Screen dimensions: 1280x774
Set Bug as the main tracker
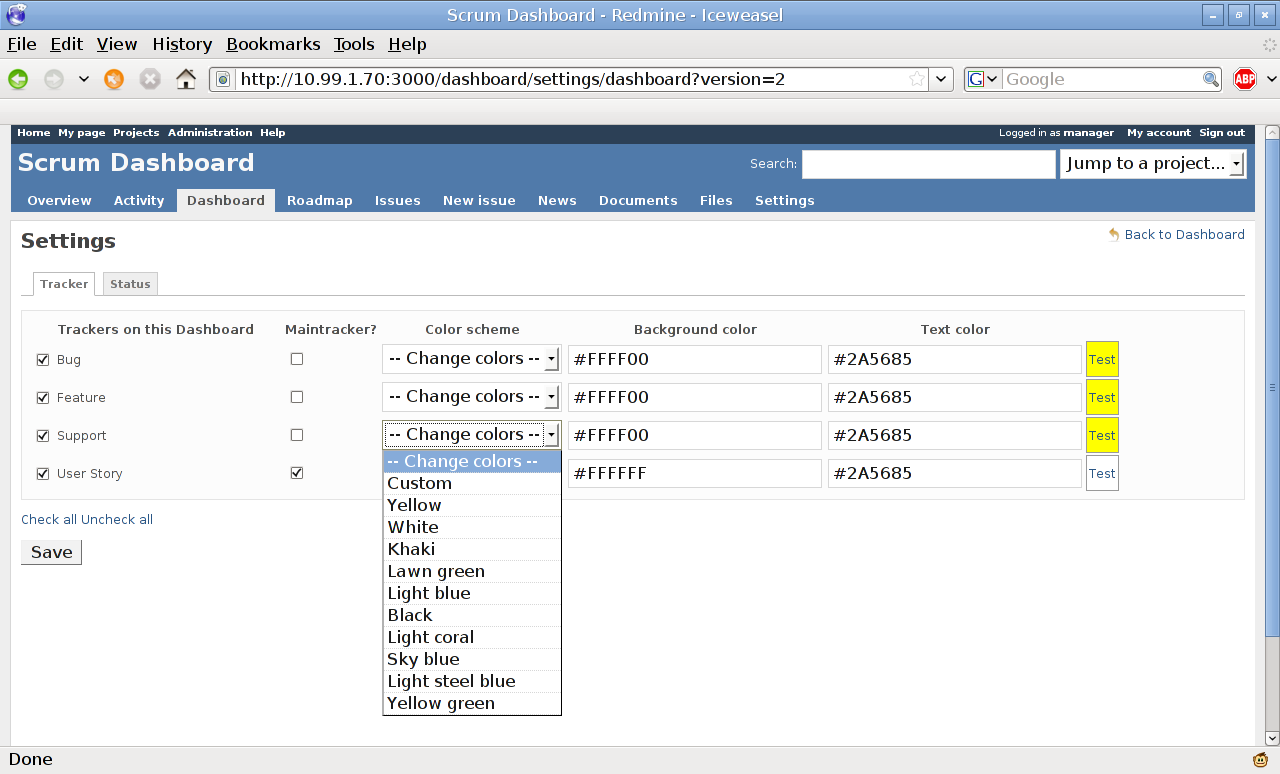pyautogui.click(x=297, y=359)
